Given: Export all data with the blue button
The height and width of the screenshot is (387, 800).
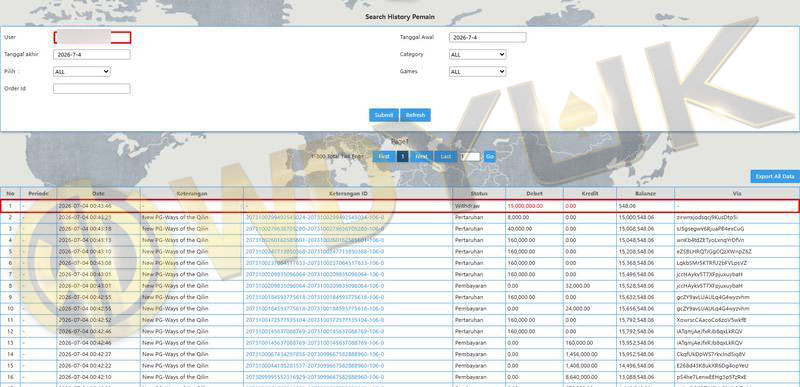Looking at the screenshot, I should pyautogui.click(x=775, y=176).
